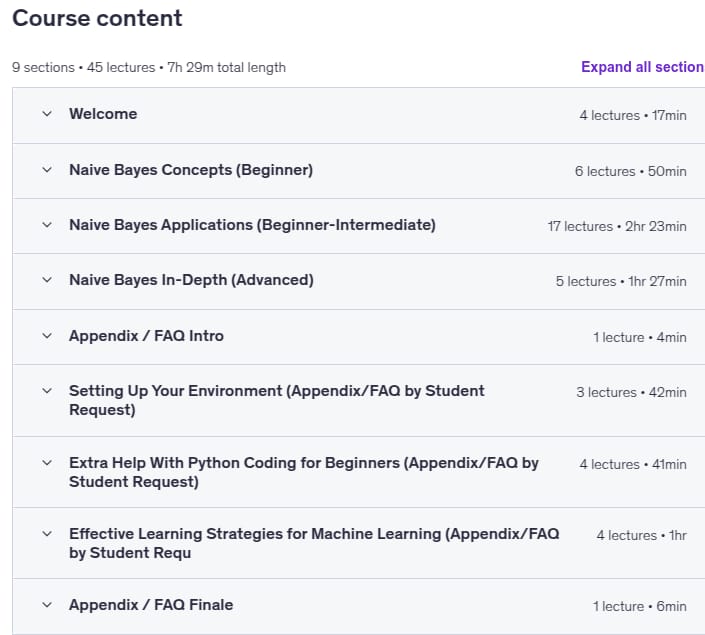Viewport: 705px width, 635px height.
Task: Select Naive Bayes Applications (Beginner-Intermediate) title
Action: 252,225
